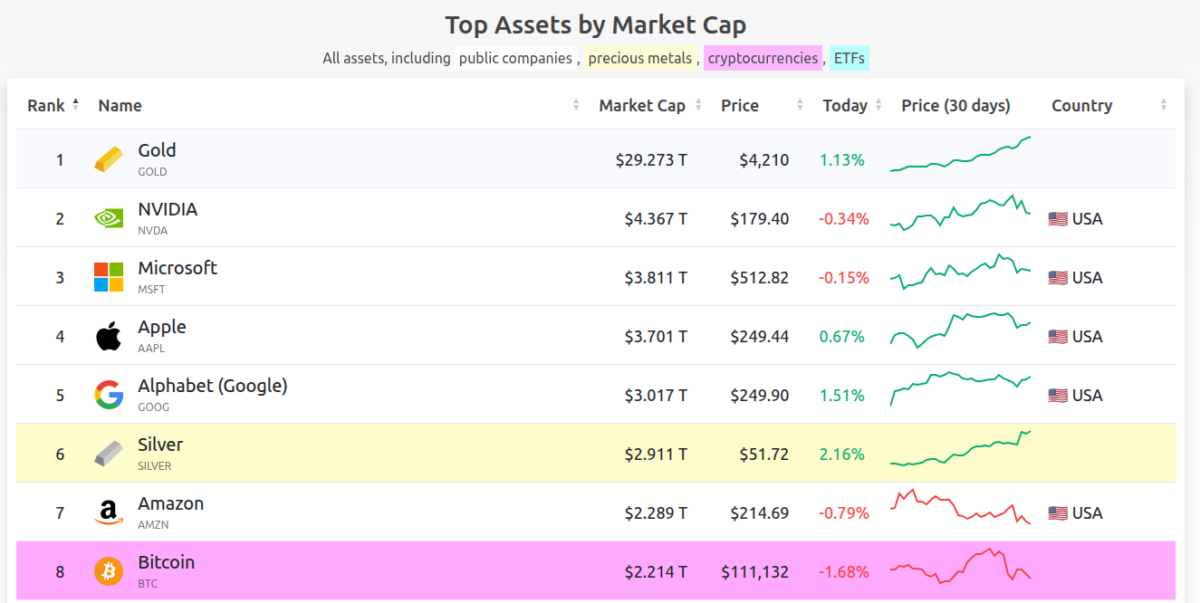Click the Google logo icon

pos(109,395)
